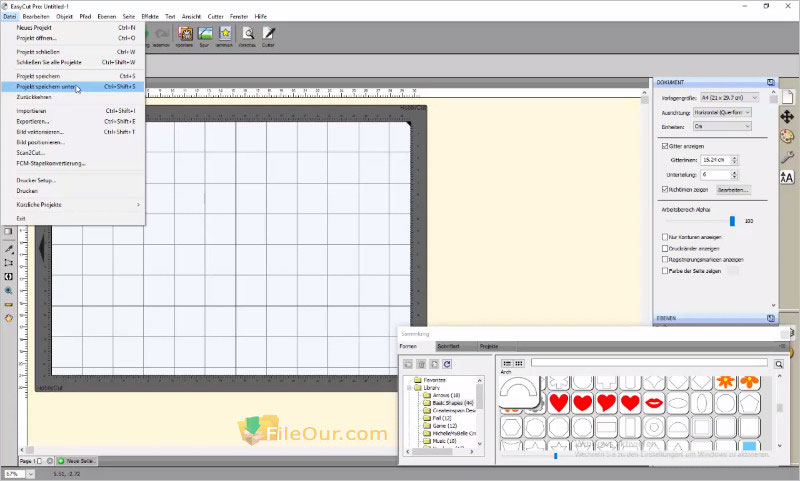The height and width of the screenshot is (481, 800).
Task: Select the red lips shape
Action: [654, 403]
